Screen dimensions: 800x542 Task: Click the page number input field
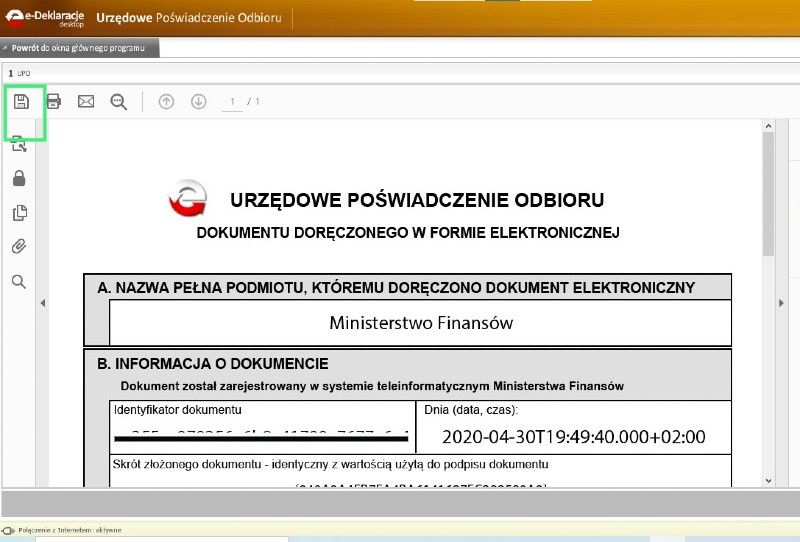(x=232, y=102)
